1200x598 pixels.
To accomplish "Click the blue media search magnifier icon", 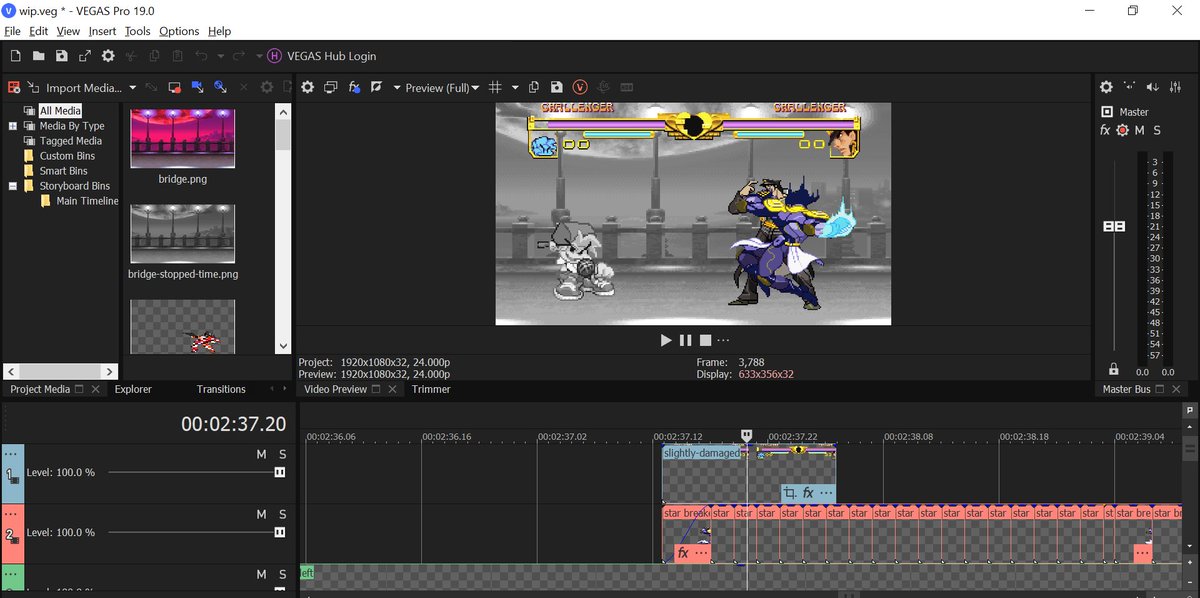I will click(219, 88).
